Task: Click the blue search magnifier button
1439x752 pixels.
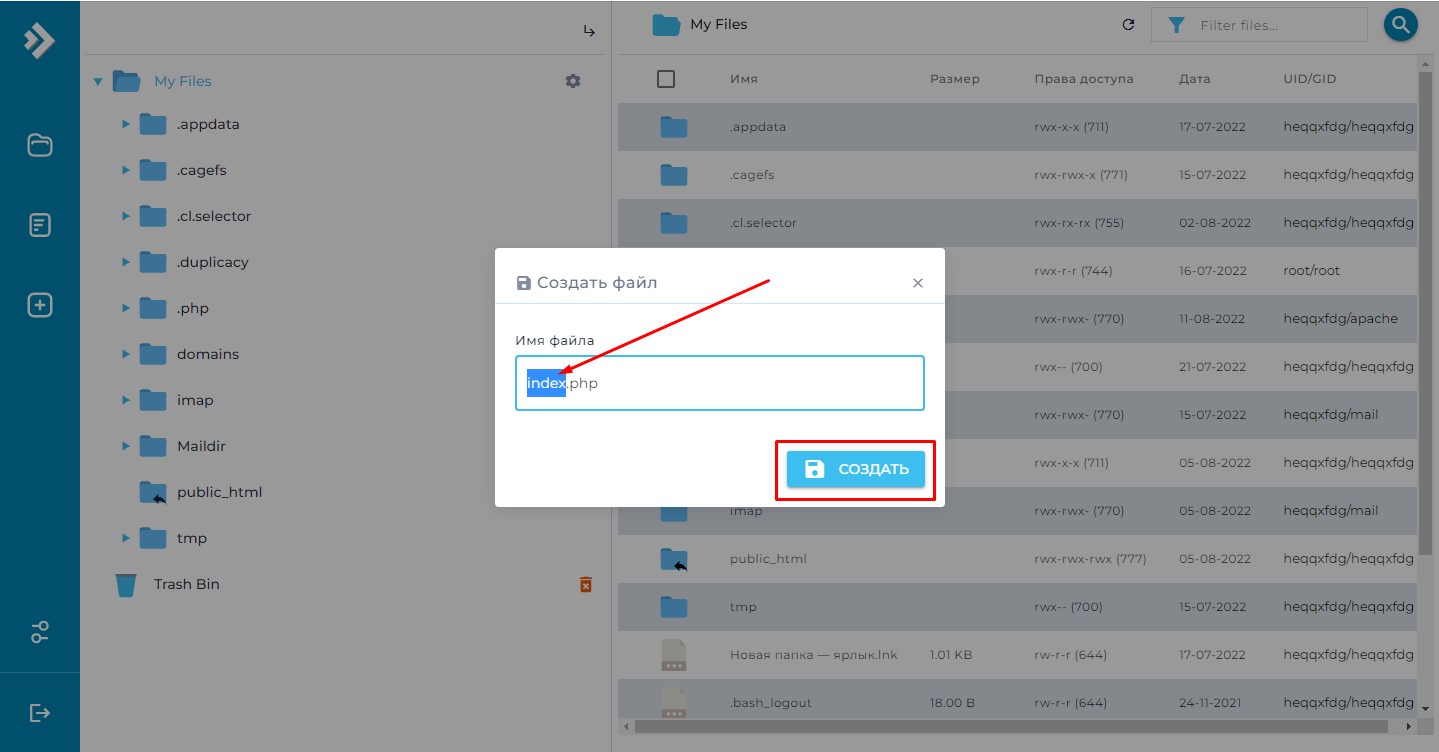Action: pos(1401,24)
